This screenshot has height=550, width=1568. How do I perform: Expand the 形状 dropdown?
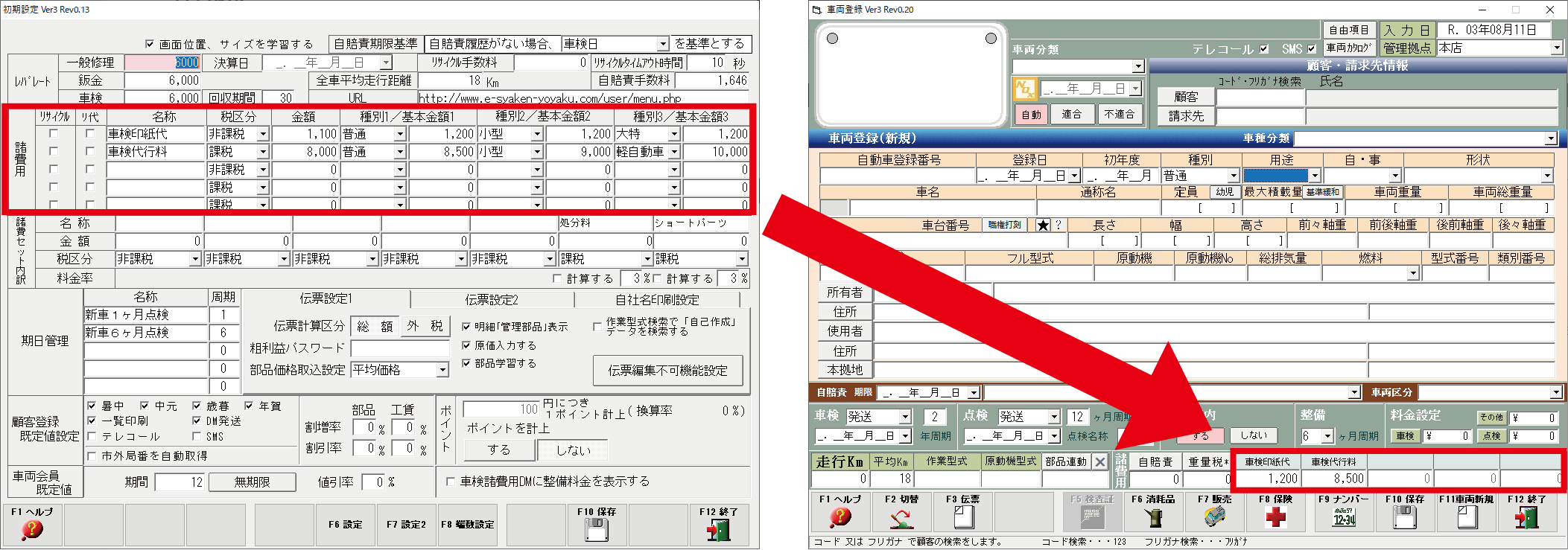(x=1547, y=176)
